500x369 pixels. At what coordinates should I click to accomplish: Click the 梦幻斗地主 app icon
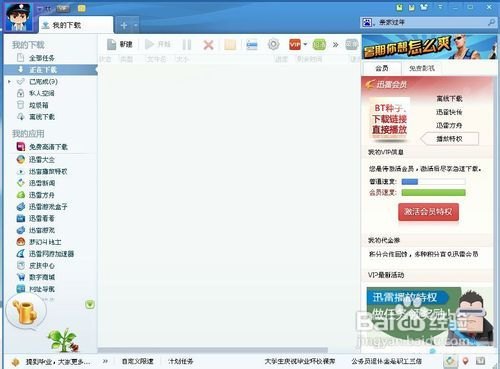[x=21, y=242]
